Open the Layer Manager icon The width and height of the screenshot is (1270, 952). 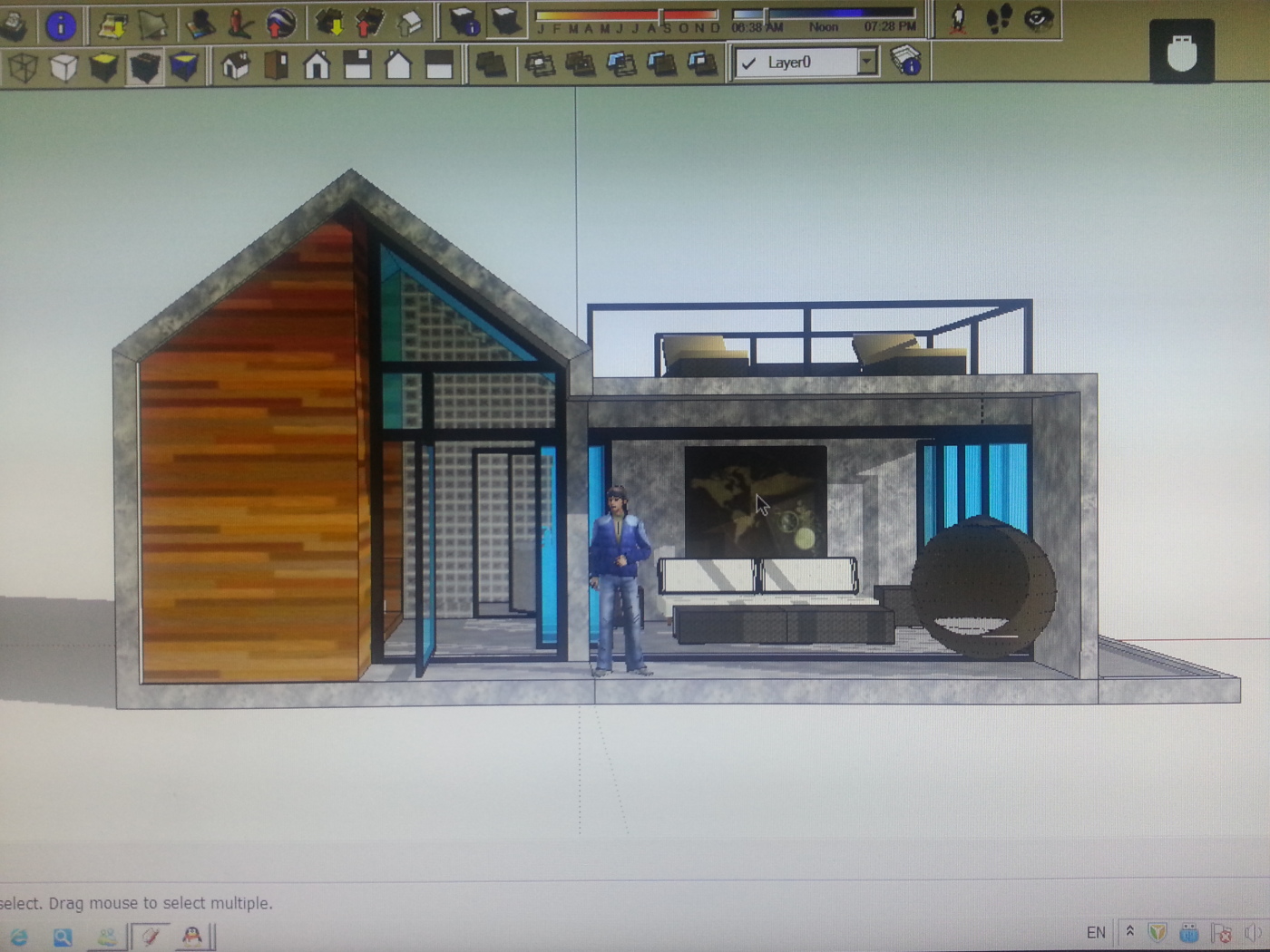(x=905, y=62)
